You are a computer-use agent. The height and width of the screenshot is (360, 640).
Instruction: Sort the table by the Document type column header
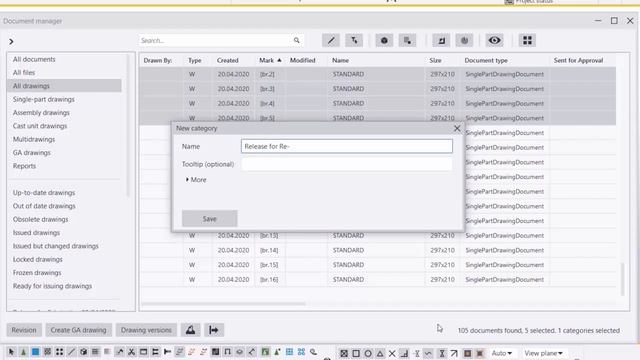[486, 60]
